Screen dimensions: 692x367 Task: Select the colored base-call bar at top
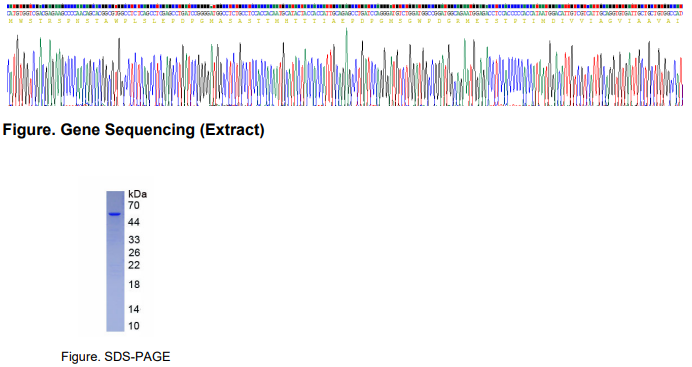pos(345,7)
